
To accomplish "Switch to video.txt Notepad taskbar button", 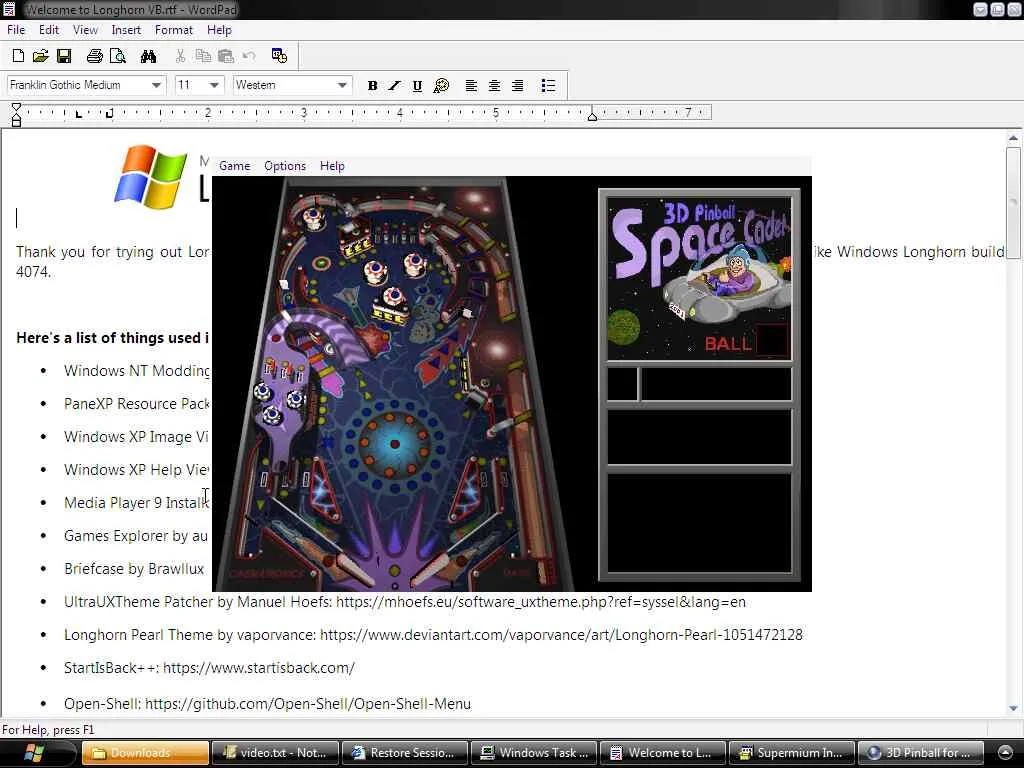I will click(x=276, y=753).
